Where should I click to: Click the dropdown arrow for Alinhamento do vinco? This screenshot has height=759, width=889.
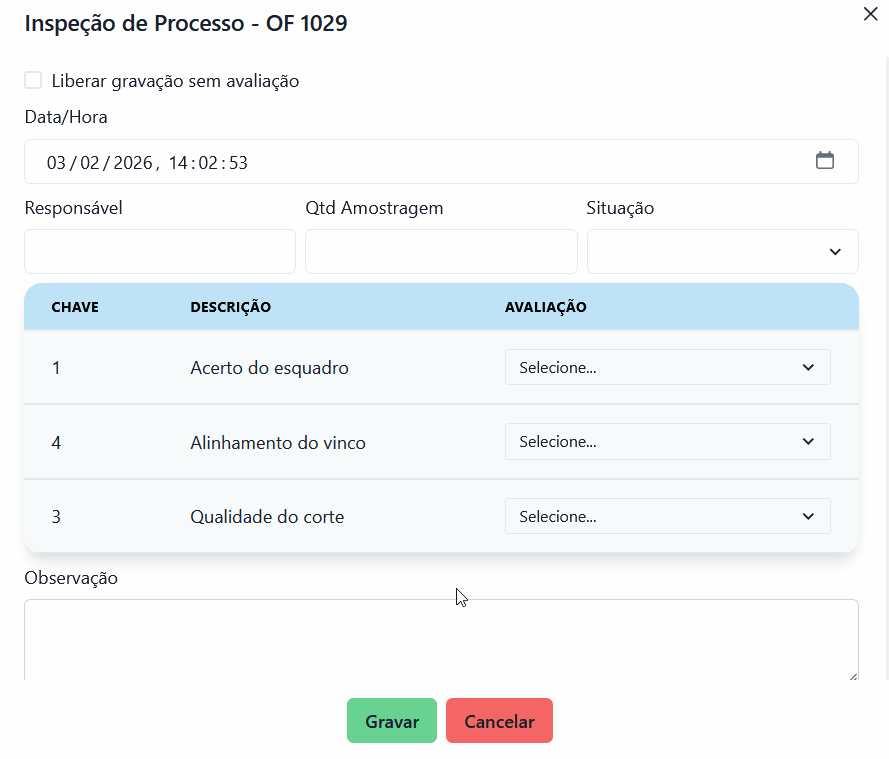808,441
